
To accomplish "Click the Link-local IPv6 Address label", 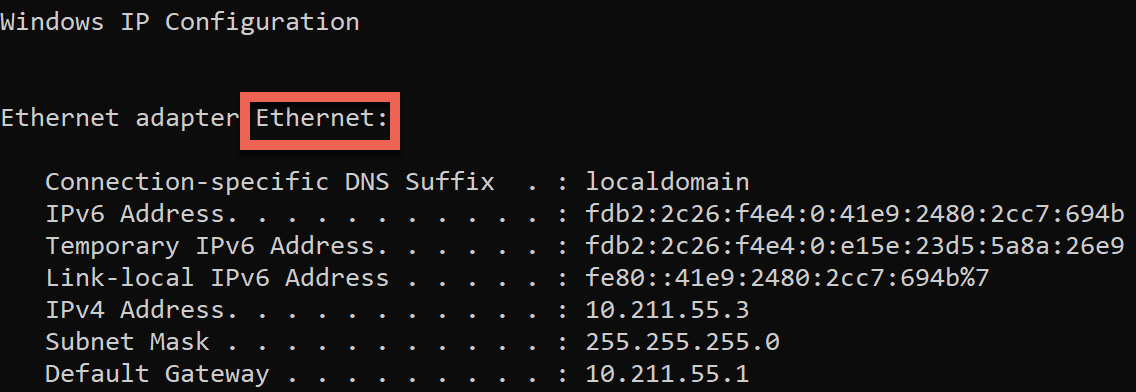I will (x=217, y=278).
